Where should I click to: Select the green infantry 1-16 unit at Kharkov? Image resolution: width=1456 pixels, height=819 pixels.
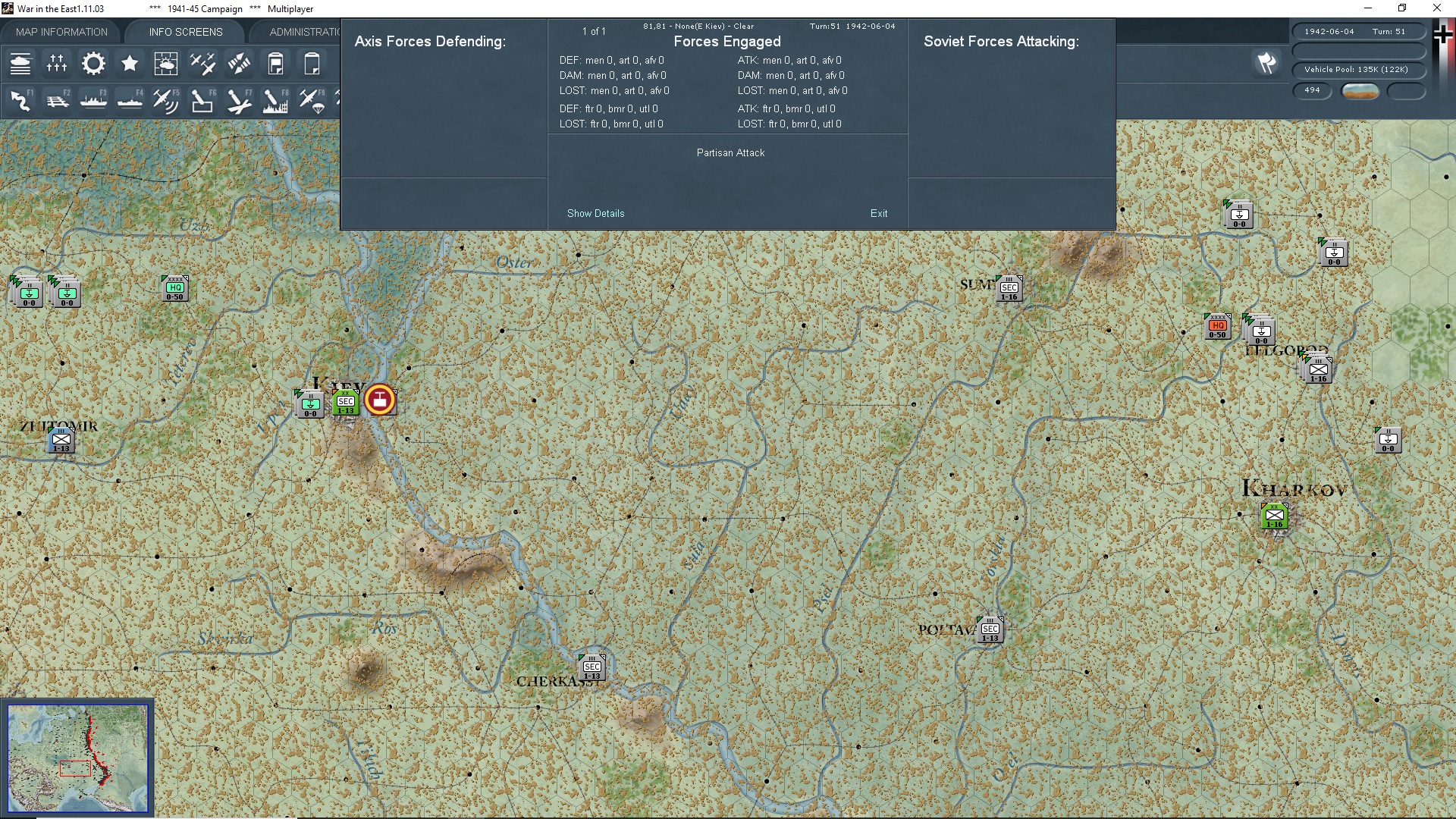coord(1275,516)
